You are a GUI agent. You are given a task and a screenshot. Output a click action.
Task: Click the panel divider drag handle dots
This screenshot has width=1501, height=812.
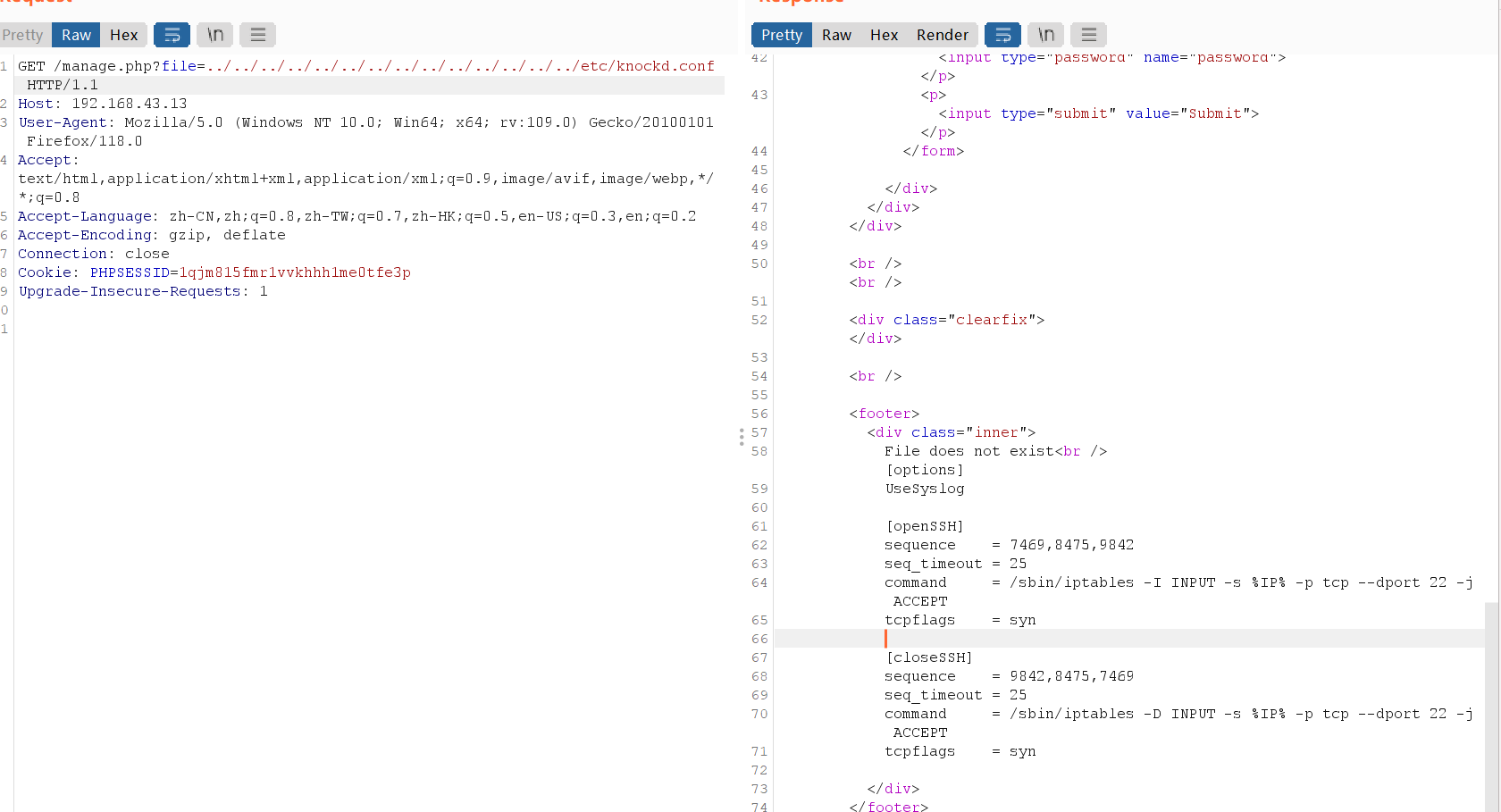[741, 437]
